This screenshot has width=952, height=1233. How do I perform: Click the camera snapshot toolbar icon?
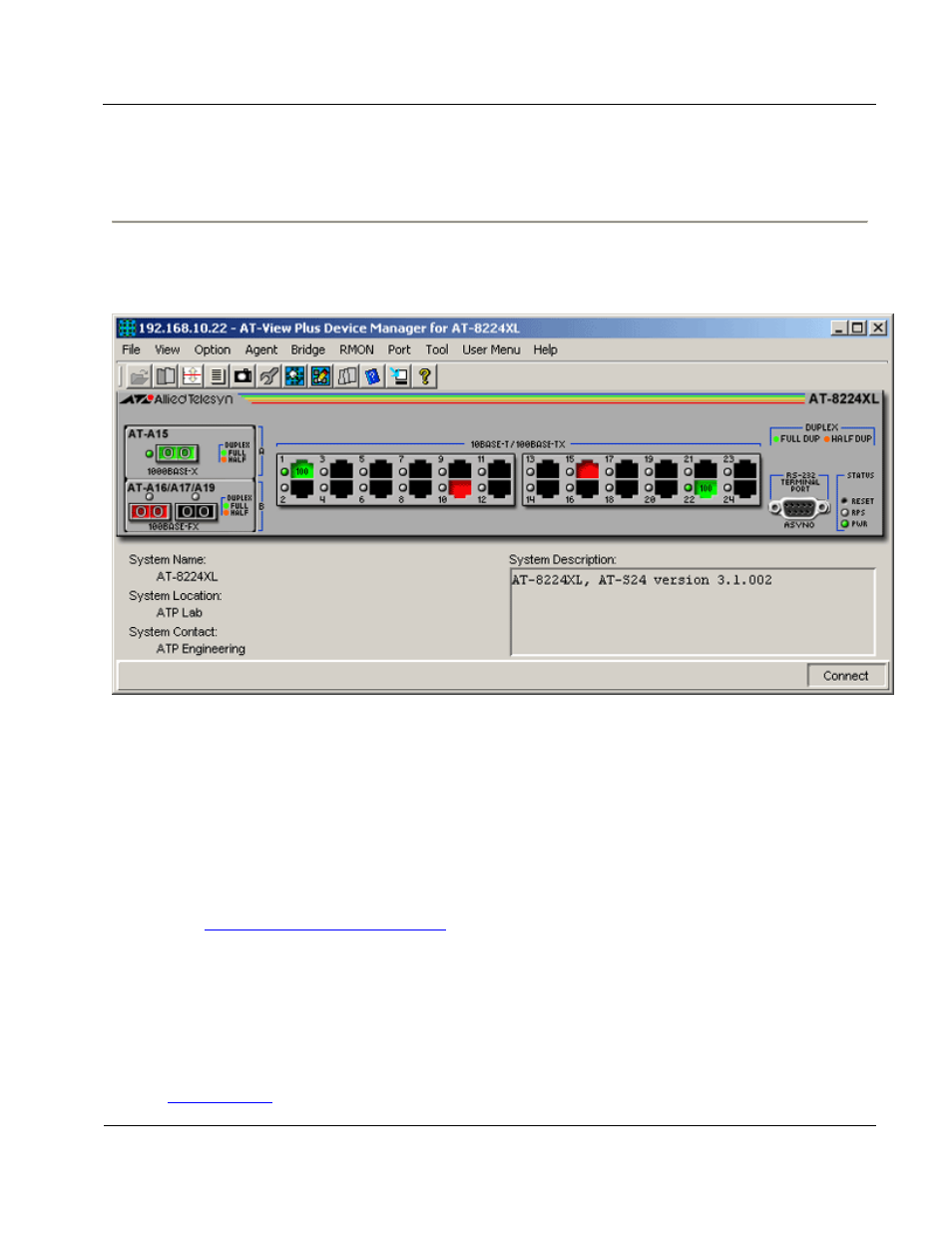point(242,376)
